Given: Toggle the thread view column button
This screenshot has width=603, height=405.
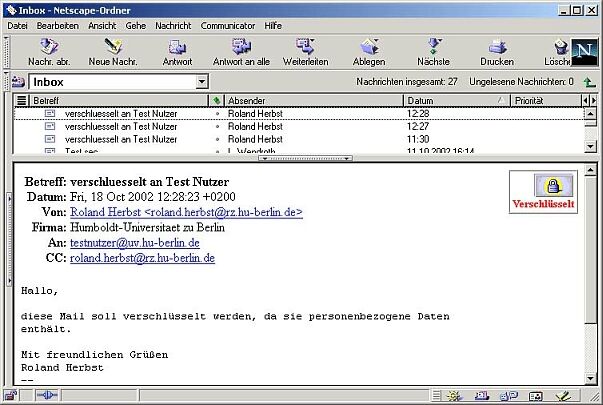Looking at the screenshot, I should tap(22, 101).
